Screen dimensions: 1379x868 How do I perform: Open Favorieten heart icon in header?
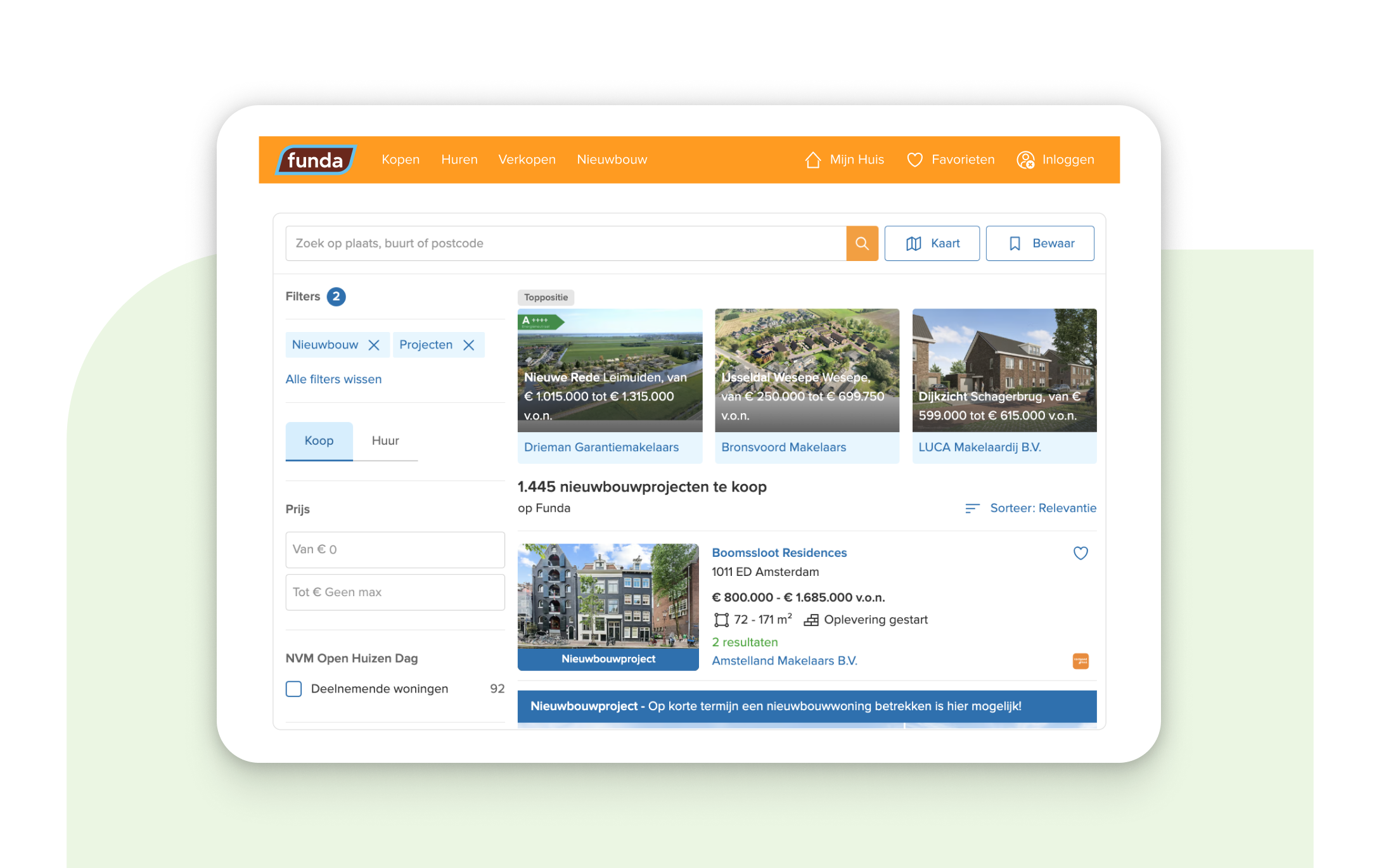[914, 160]
